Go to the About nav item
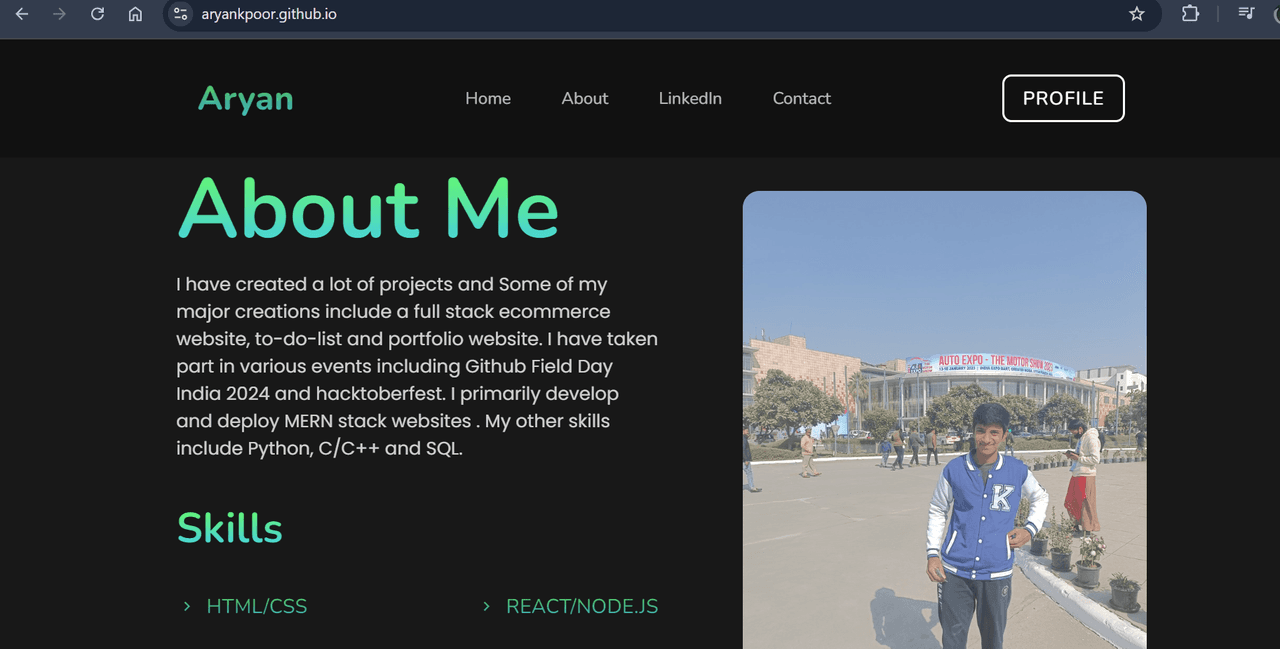 (x=585, y=98)
